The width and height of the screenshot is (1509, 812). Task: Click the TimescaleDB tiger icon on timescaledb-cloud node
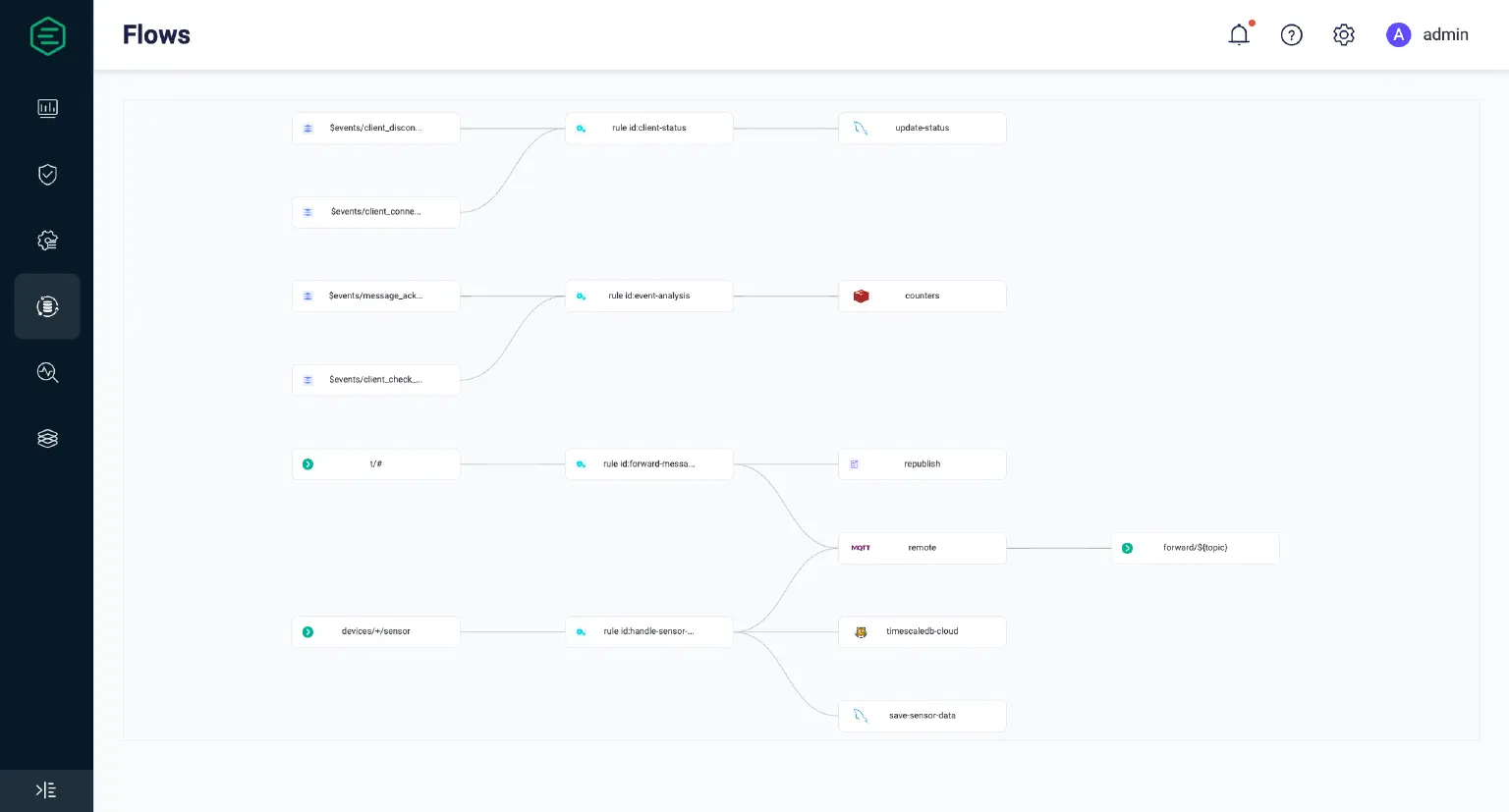point(861,631)
